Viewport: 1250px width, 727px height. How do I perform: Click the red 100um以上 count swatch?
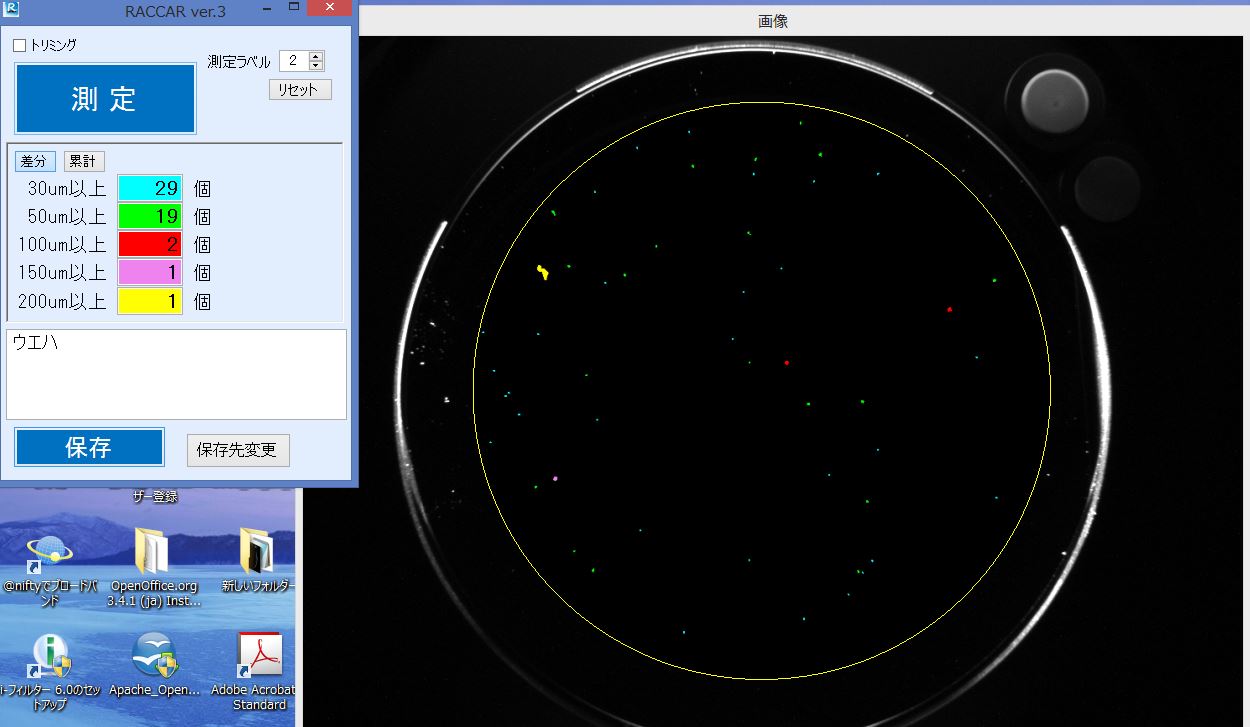150,244
